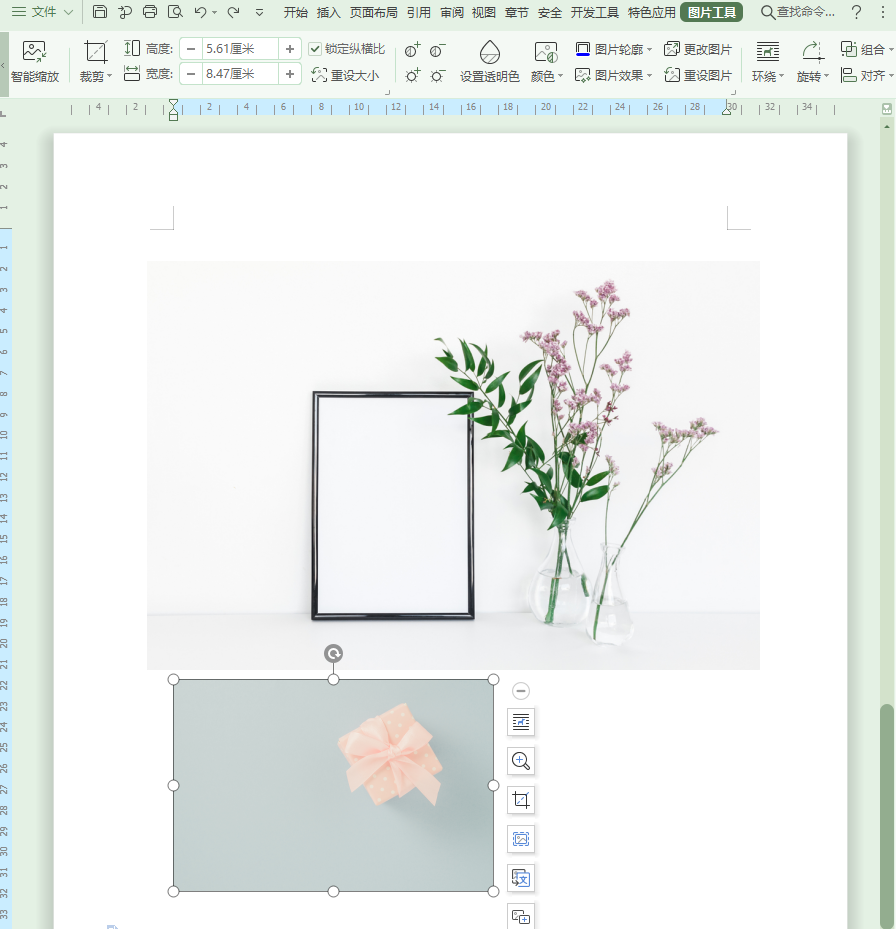
Task: Expand quick access toolbar customize arrow
Action: point(259,12)
